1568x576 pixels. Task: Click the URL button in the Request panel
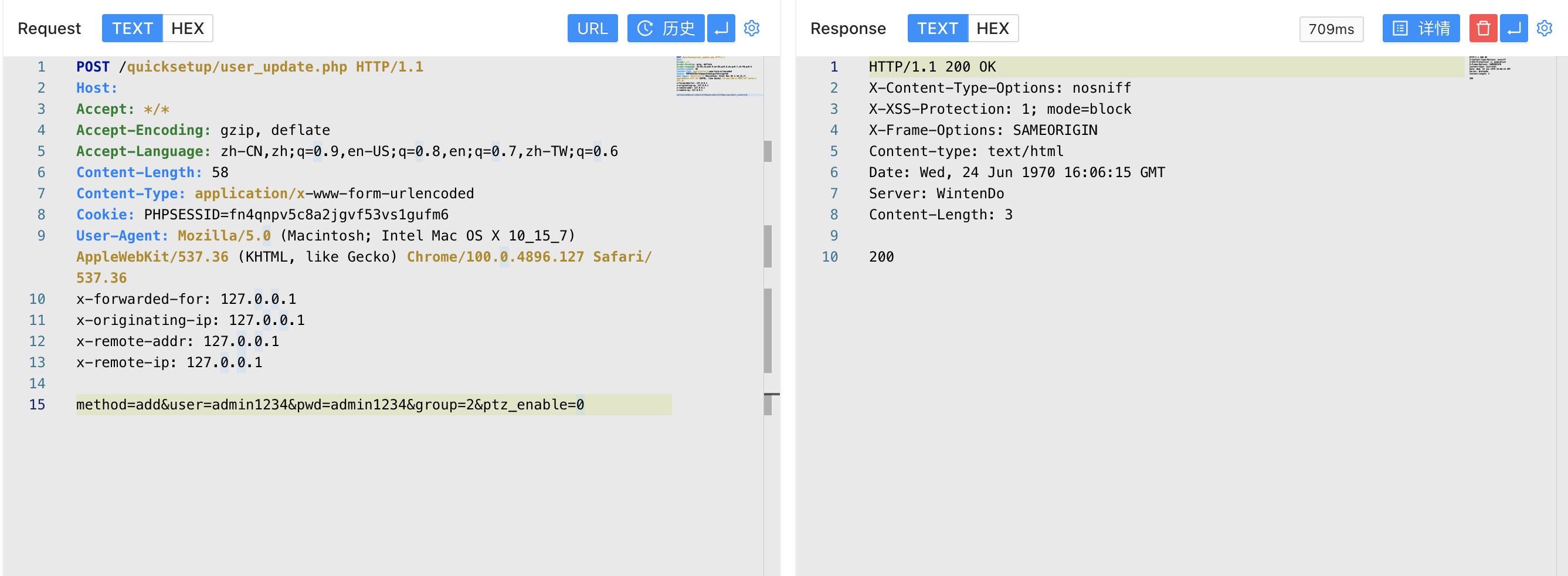pos(592,28)
